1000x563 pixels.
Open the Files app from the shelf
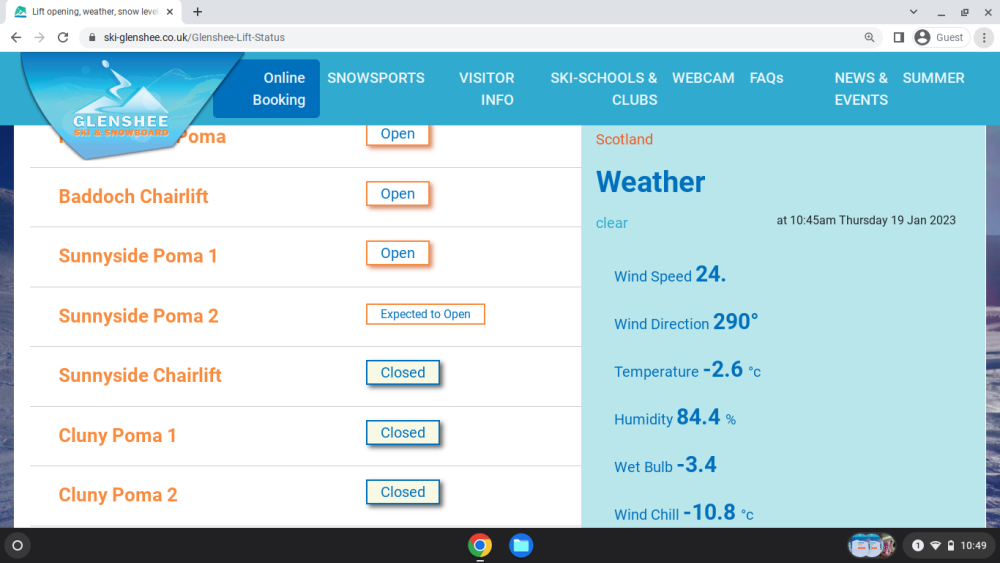[x=521, y=545]
